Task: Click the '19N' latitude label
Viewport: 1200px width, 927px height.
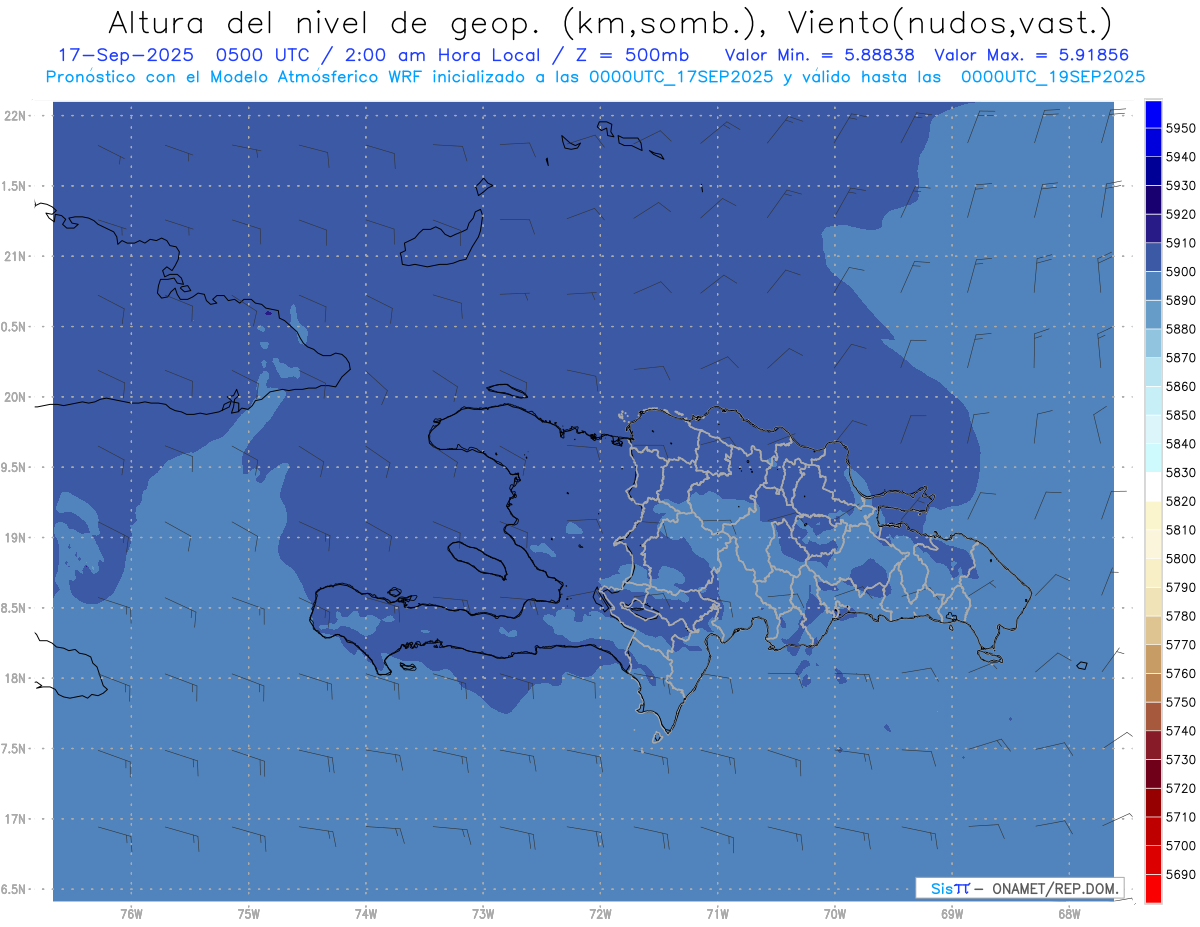Action: tap(16, 538)
